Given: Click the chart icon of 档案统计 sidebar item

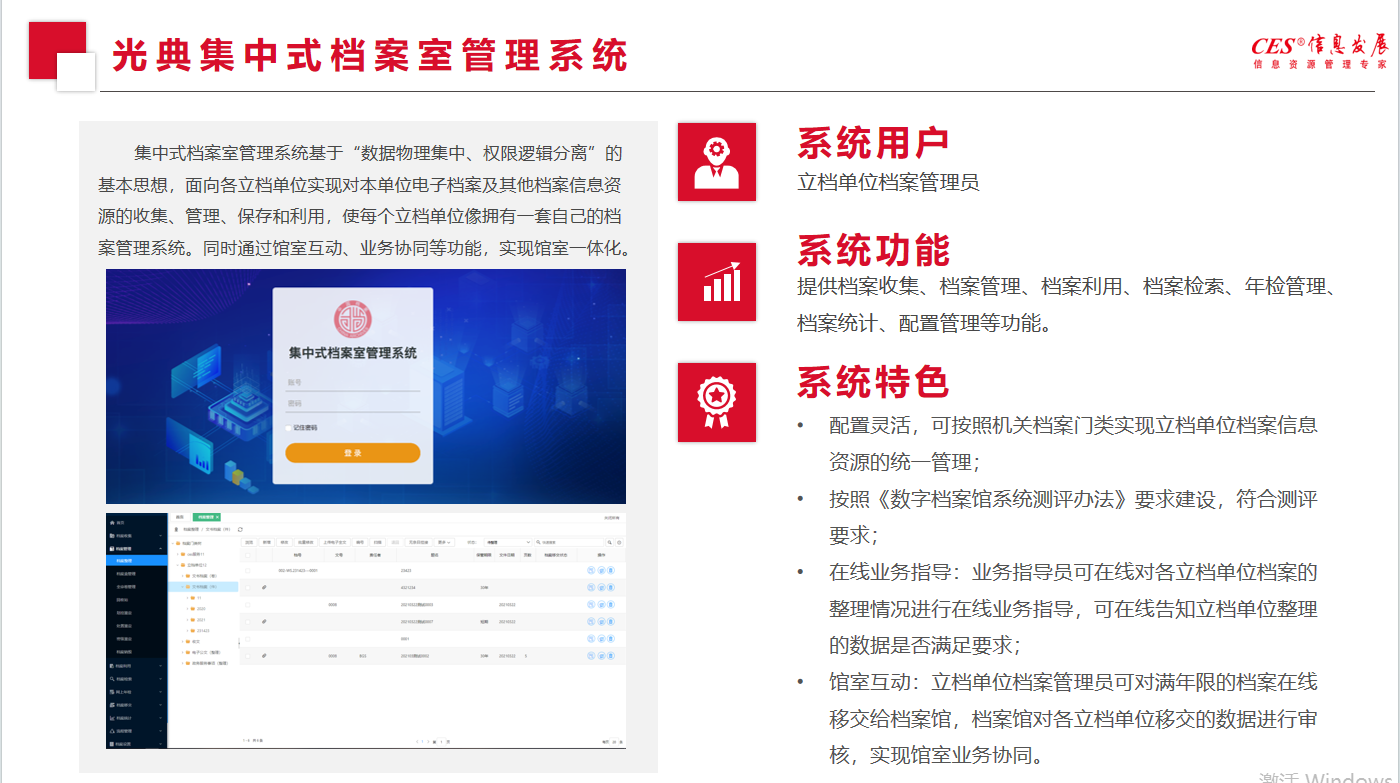Looking at the screenshot, I should point(112,718).
